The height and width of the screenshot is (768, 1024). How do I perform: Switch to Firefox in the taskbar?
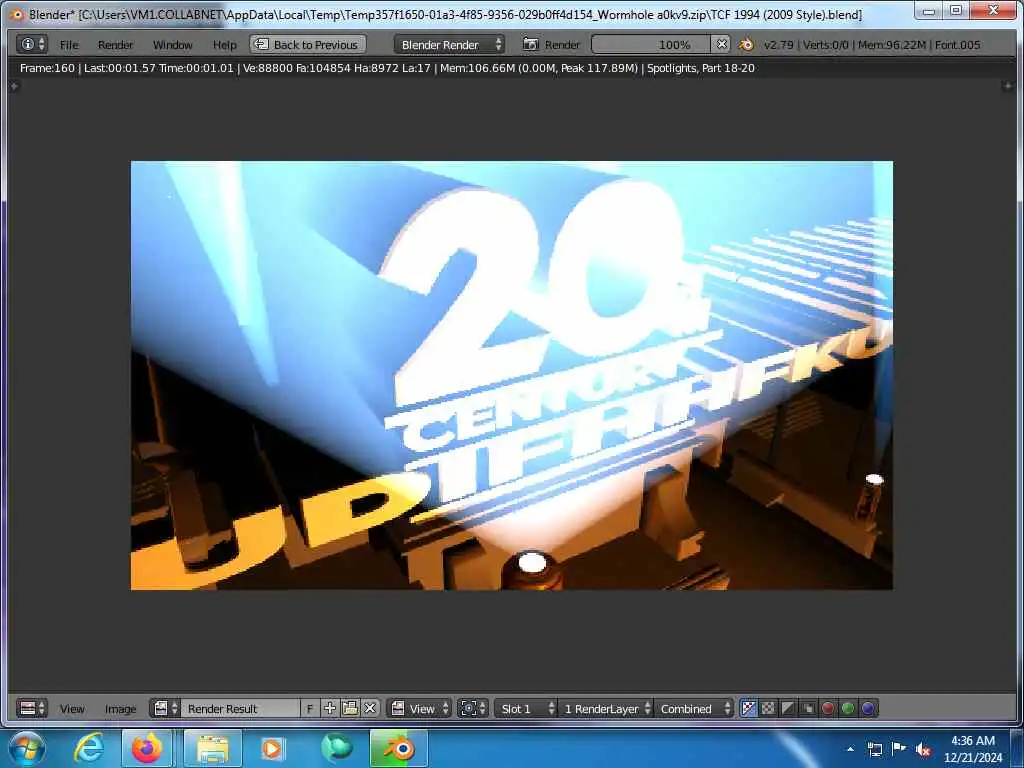148,748
